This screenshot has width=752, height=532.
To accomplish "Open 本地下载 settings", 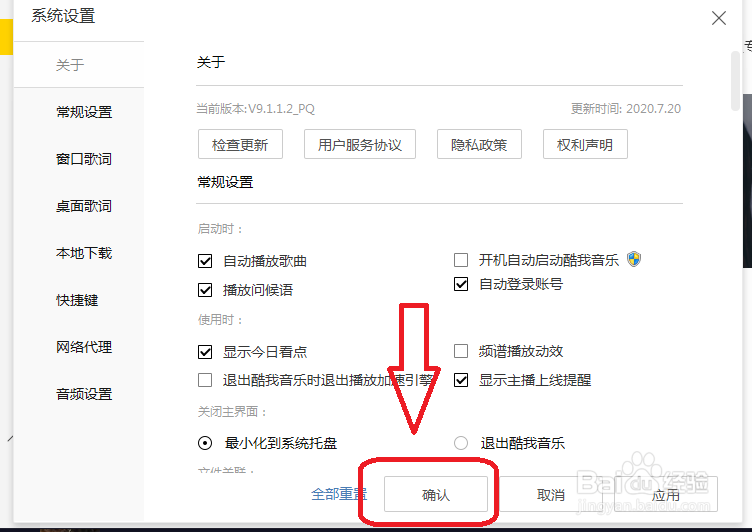I will (84, 253).
